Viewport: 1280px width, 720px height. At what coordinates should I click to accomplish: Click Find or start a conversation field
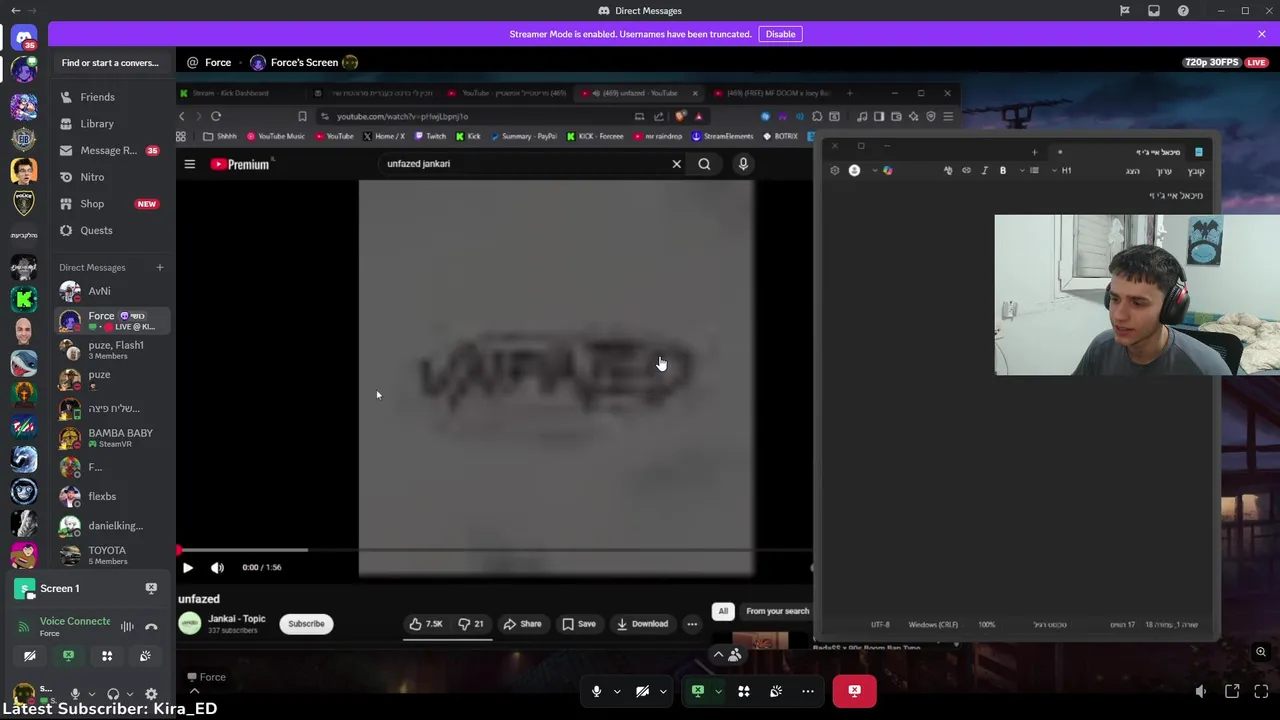110,63
